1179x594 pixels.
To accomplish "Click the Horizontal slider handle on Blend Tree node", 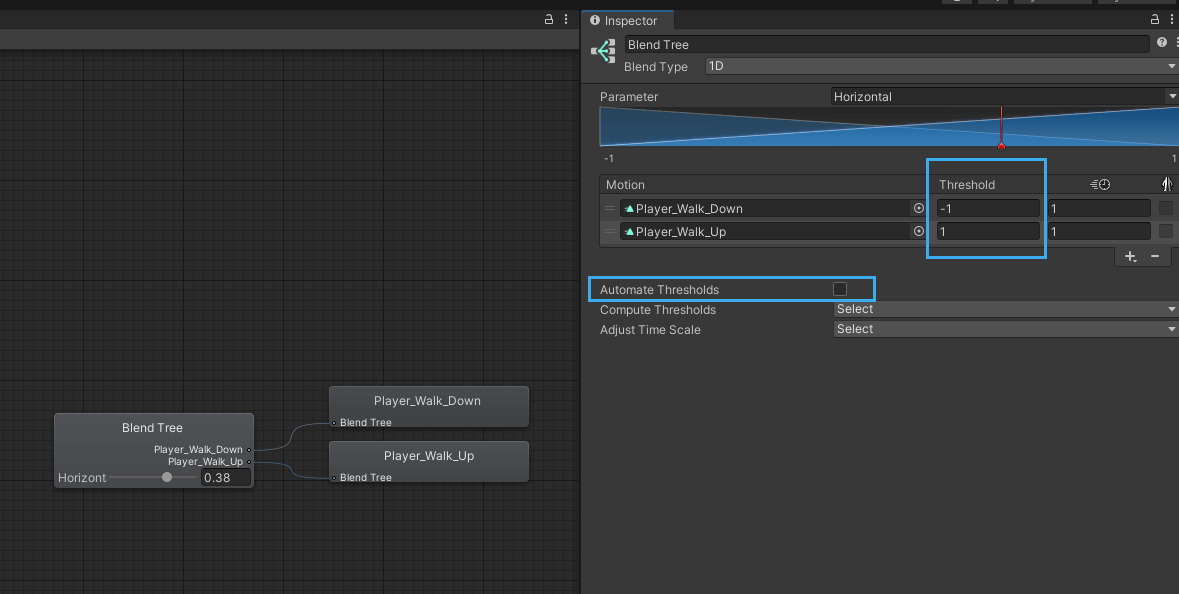I will [x=167, y=478].
